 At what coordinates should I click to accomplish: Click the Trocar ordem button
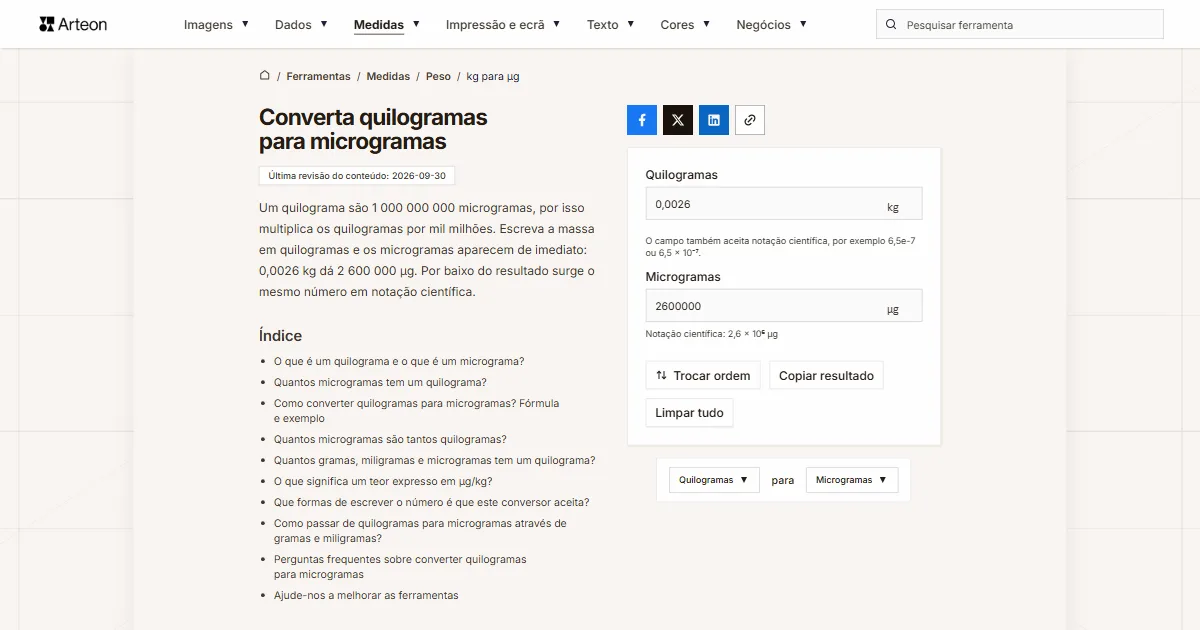click(703, 376)
